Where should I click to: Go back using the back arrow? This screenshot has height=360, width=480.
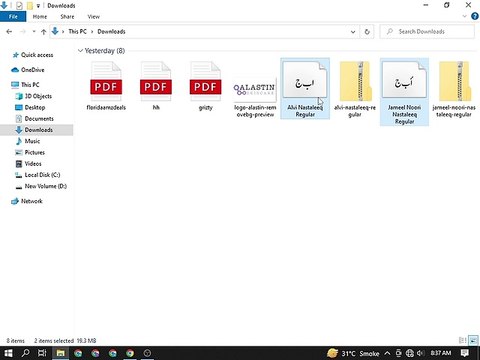click(x=9, y=32)
